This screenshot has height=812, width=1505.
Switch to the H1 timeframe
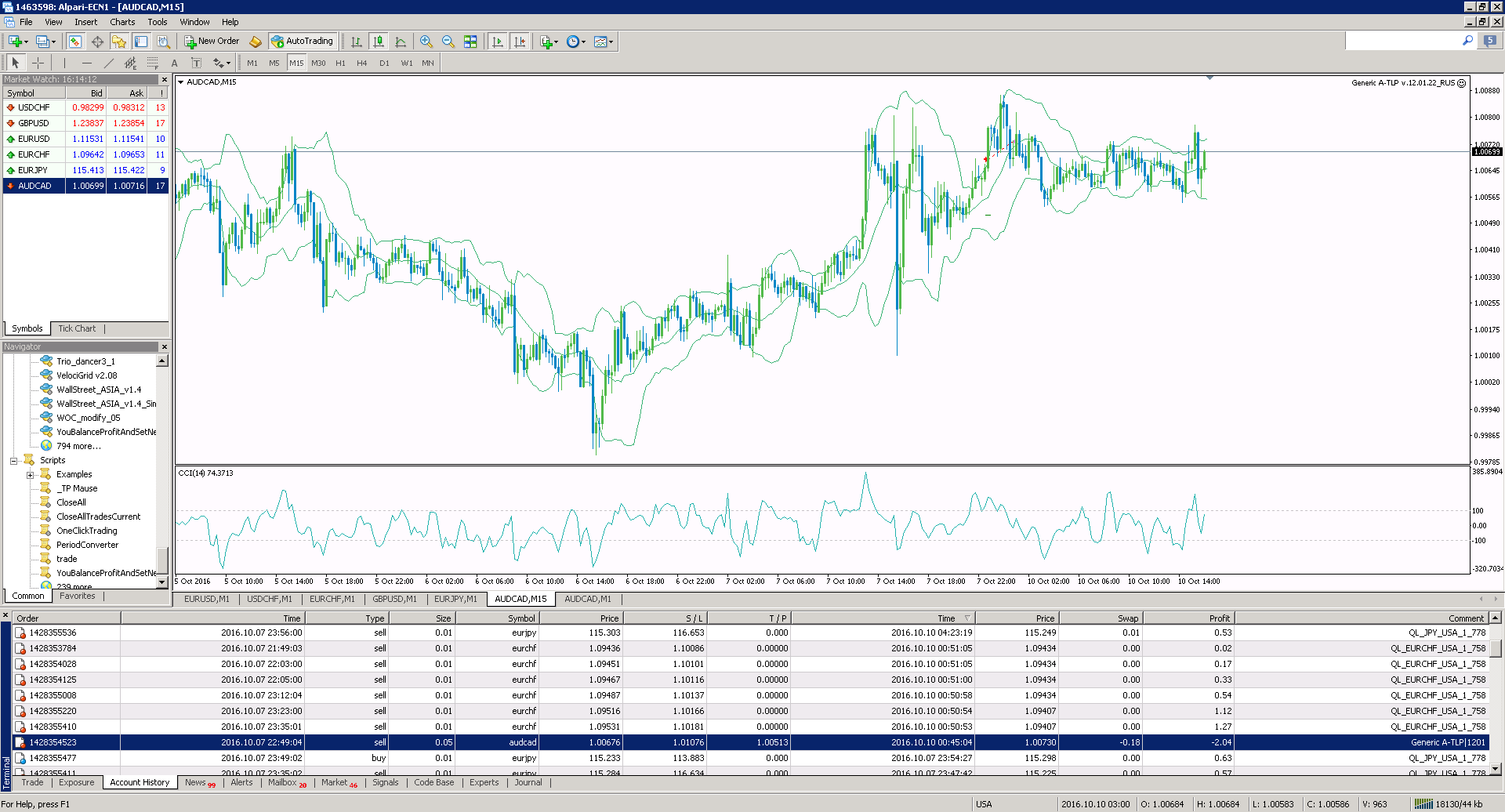pyautogui.click(x=340, y=63)
